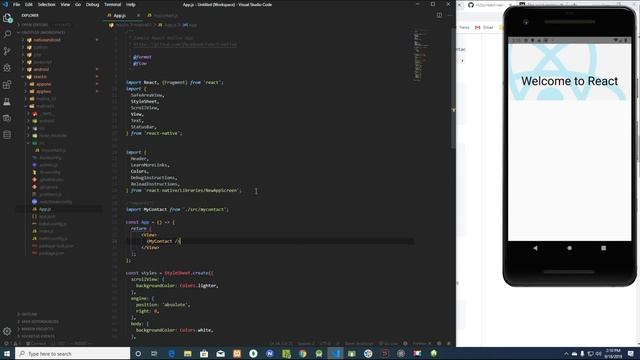Open the Go menu
640x360 pixels.
(78, 4)
